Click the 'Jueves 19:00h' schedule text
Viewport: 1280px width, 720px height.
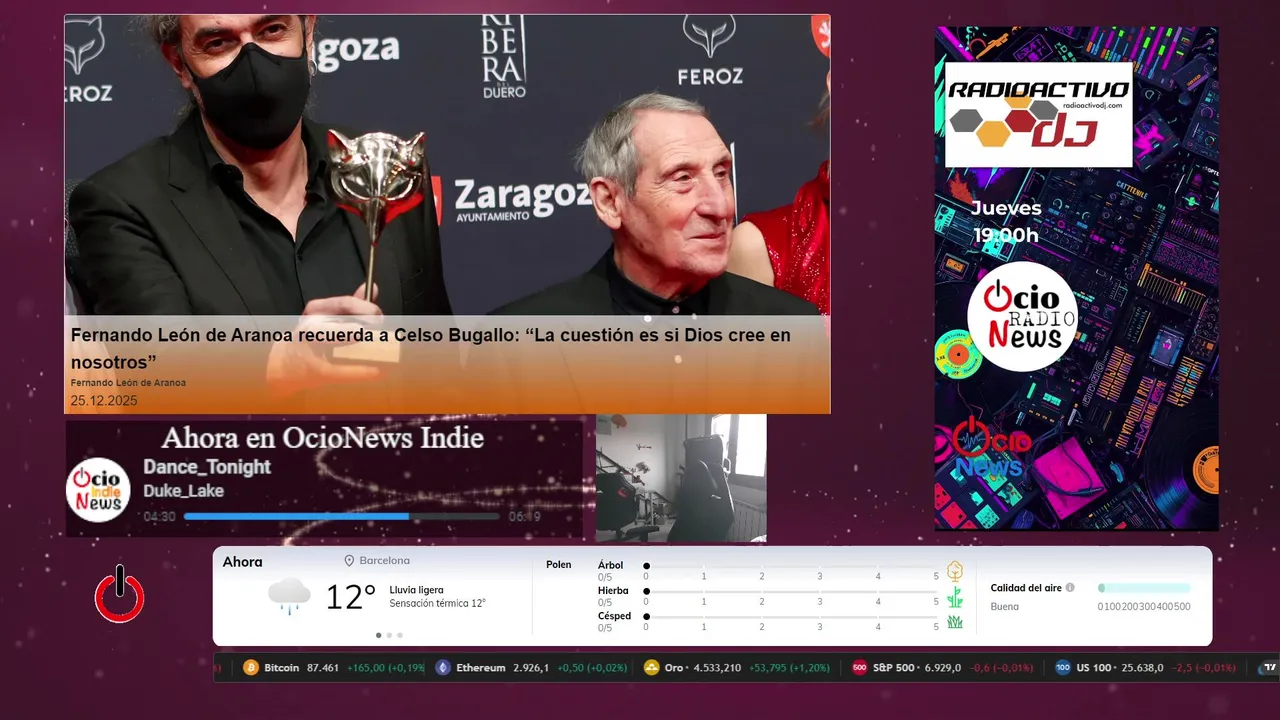click(1006, 222)
